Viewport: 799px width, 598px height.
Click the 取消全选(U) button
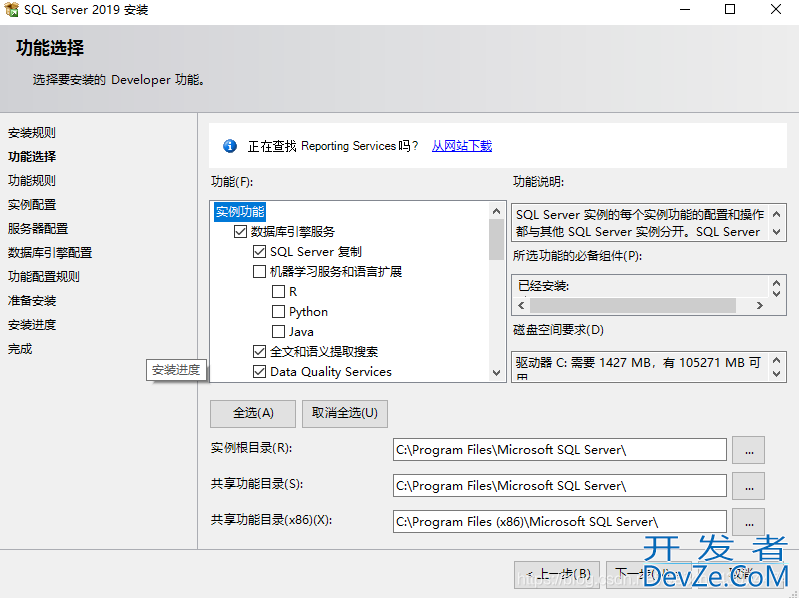coord(344,413)
